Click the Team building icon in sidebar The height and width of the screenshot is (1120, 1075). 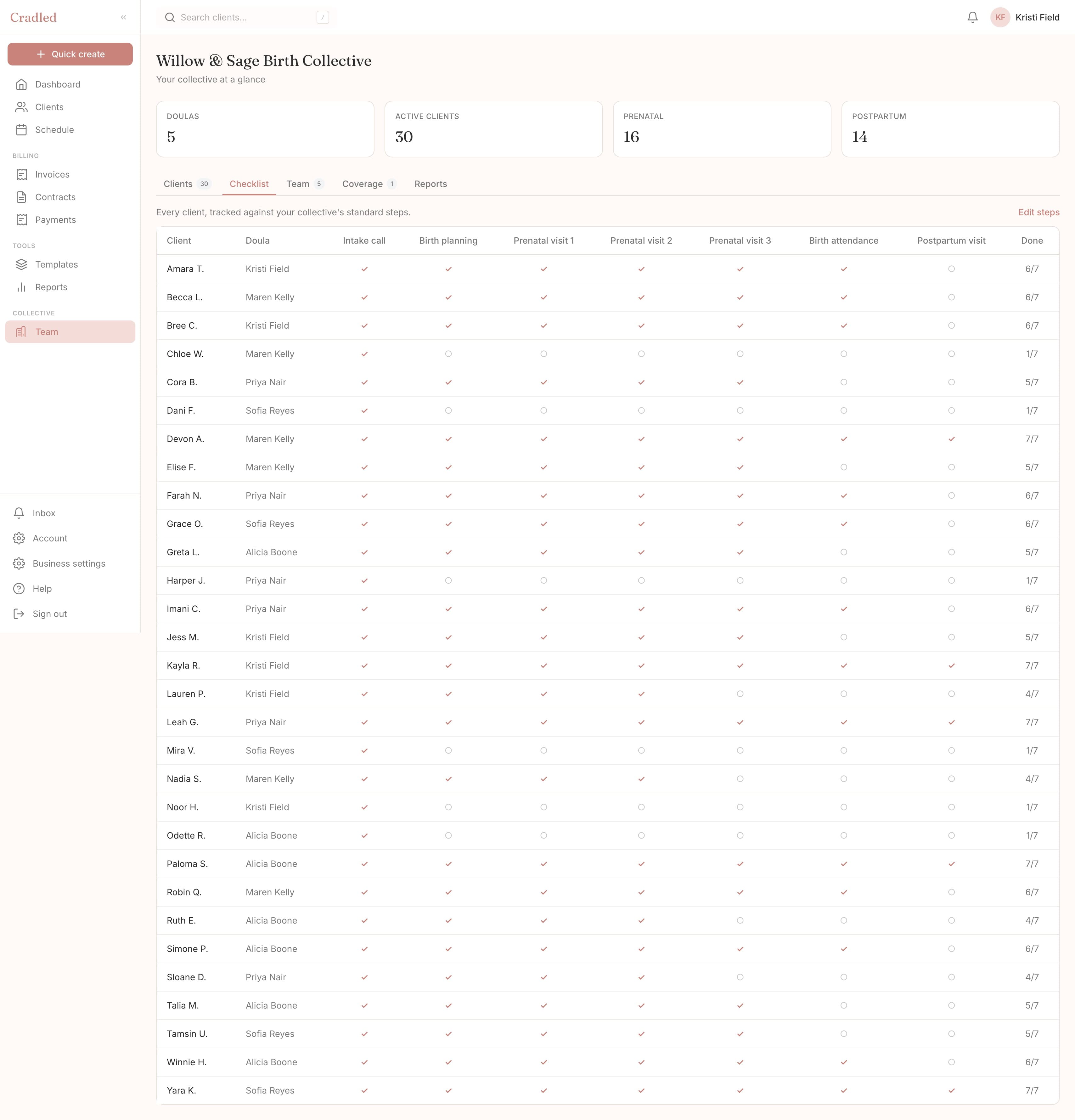click(22, 332)
